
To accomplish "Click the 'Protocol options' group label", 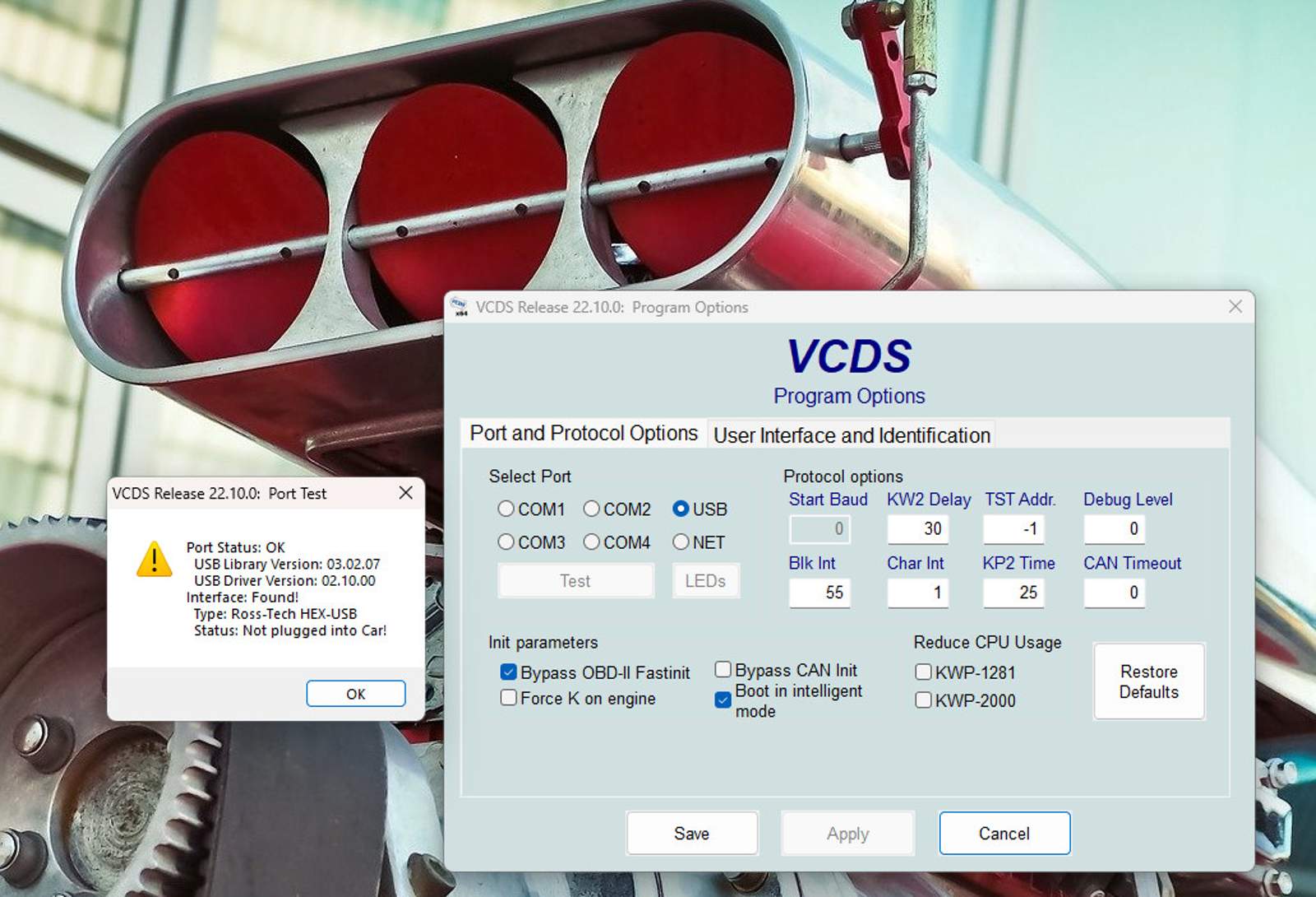I will [843, 476].
